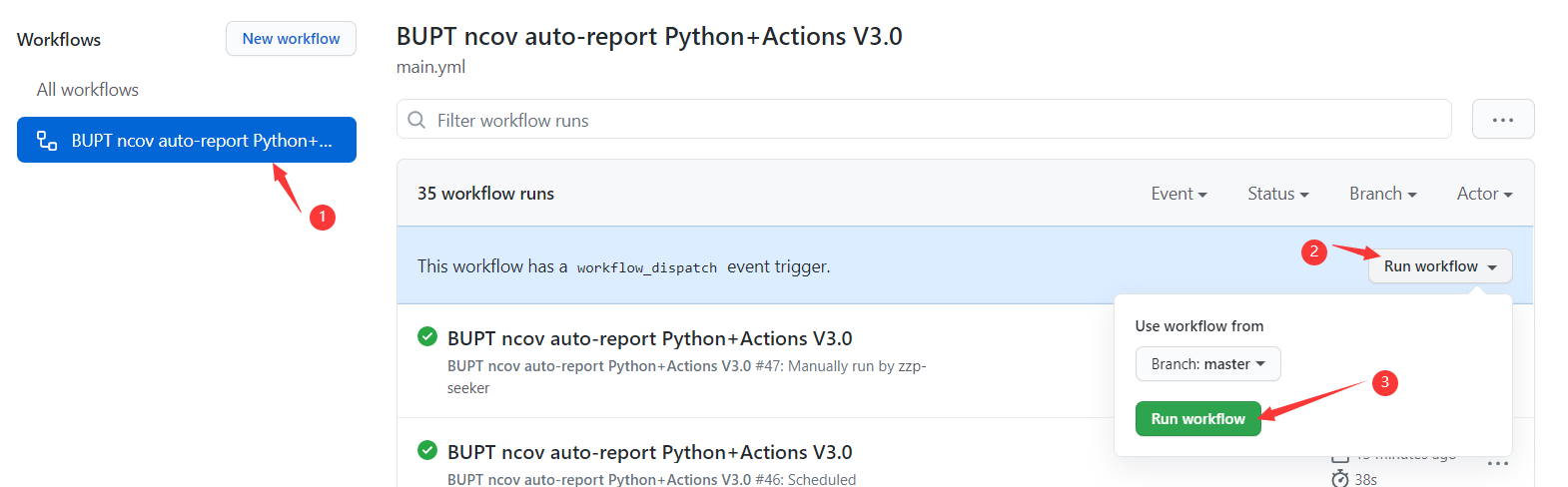The image size is (1568, 487).
Task: Expand the Status filter dropdown
Action: point(1277,194)
